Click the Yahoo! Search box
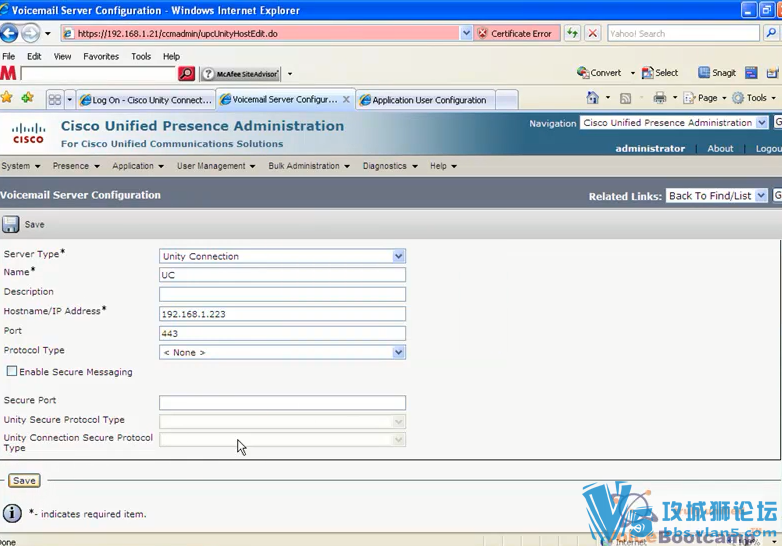The image size is (782, 546). [683, 33]
